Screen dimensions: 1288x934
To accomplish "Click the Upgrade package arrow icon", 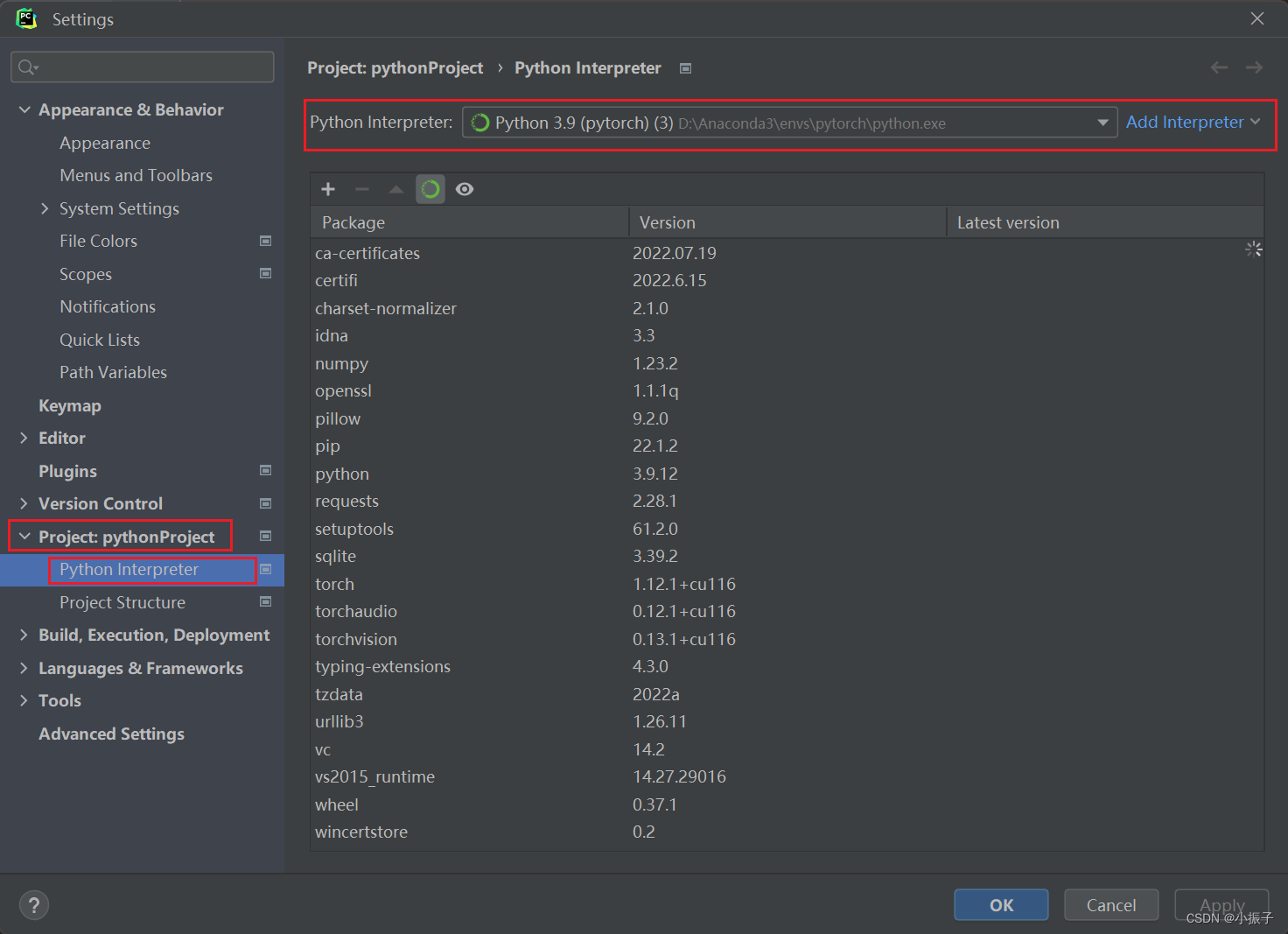I will [x=395, y=188].
